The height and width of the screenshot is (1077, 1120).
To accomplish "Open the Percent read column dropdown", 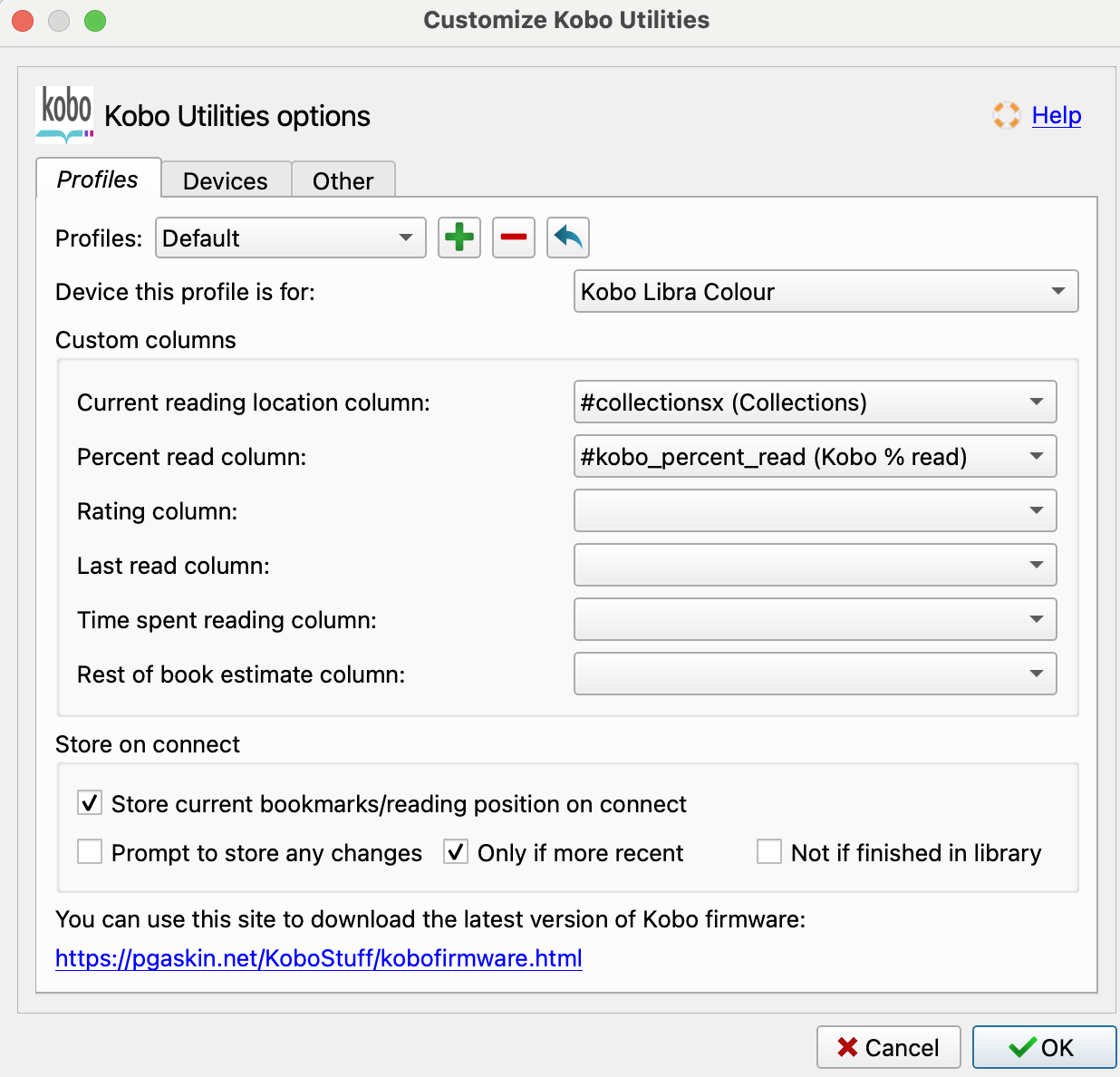I will [815, 456].
